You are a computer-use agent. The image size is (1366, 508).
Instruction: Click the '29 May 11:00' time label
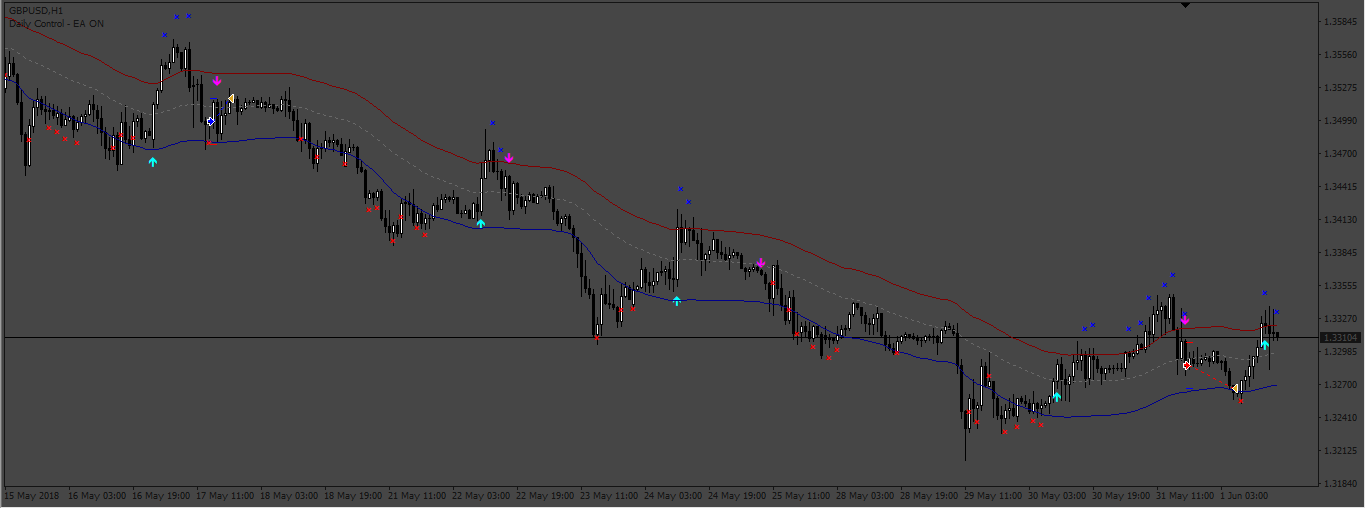tap(992, 495)
